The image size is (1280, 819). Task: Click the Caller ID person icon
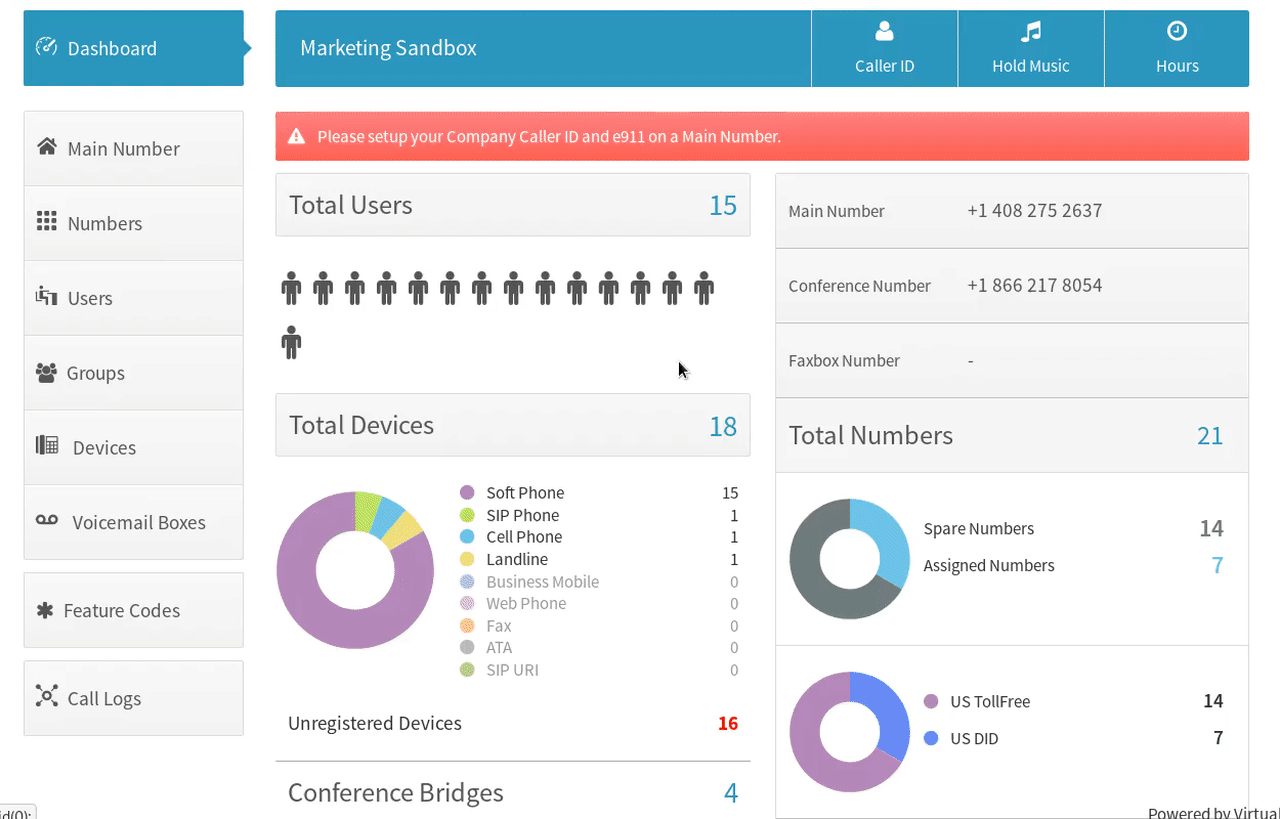[x=884, y=32]
